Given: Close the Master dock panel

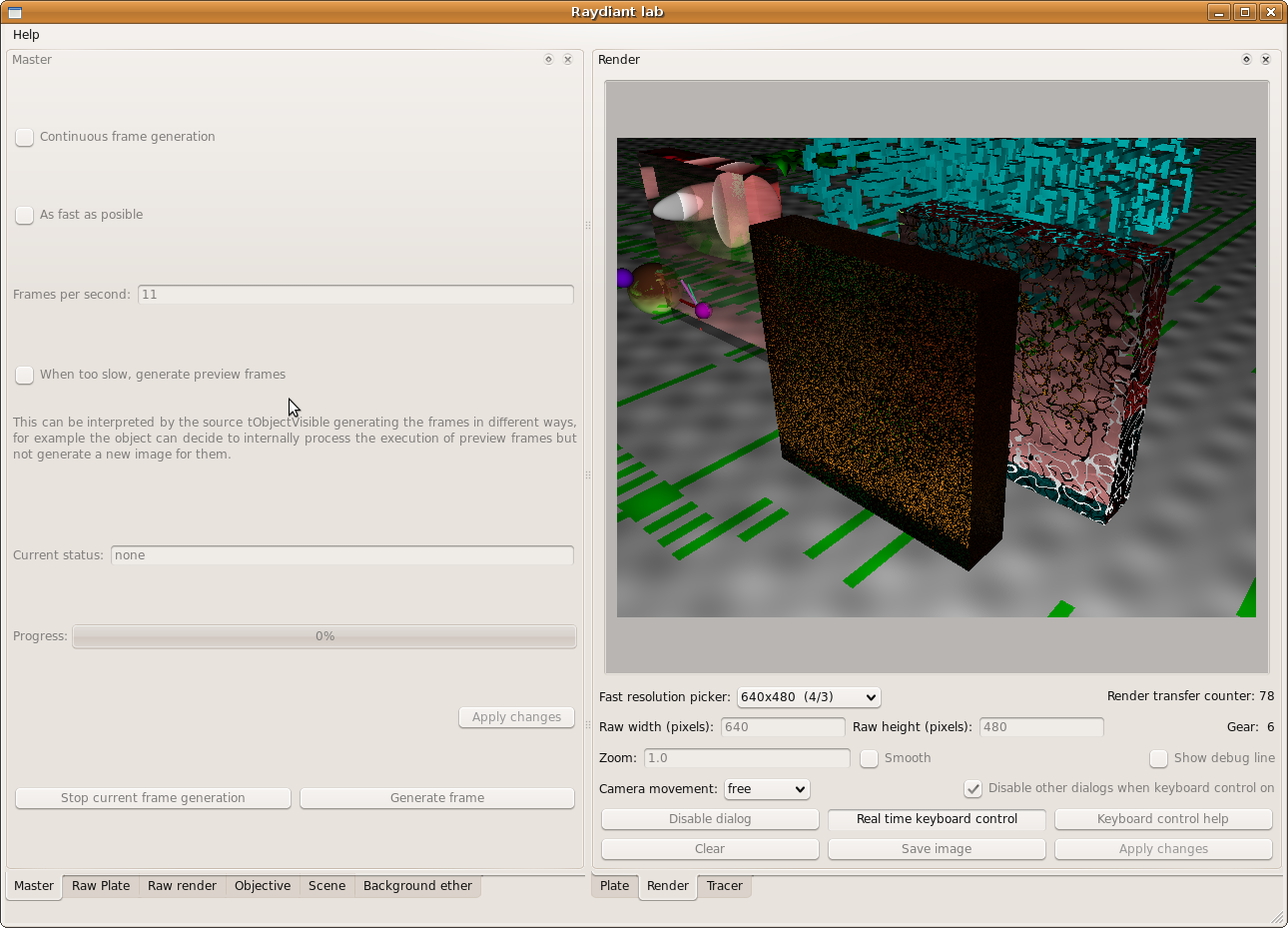Looking at the screenshot, I should pos(568,60).
